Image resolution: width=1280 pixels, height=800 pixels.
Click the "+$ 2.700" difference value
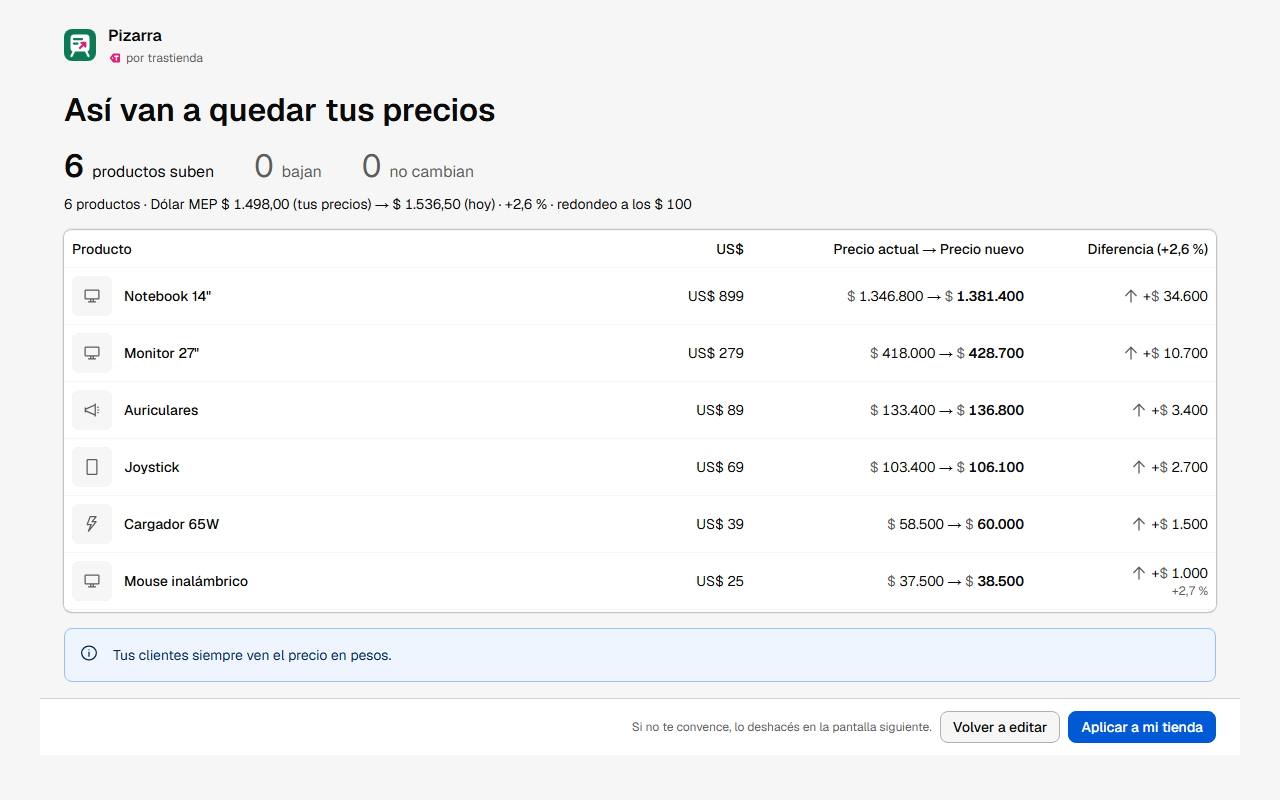1179,467
